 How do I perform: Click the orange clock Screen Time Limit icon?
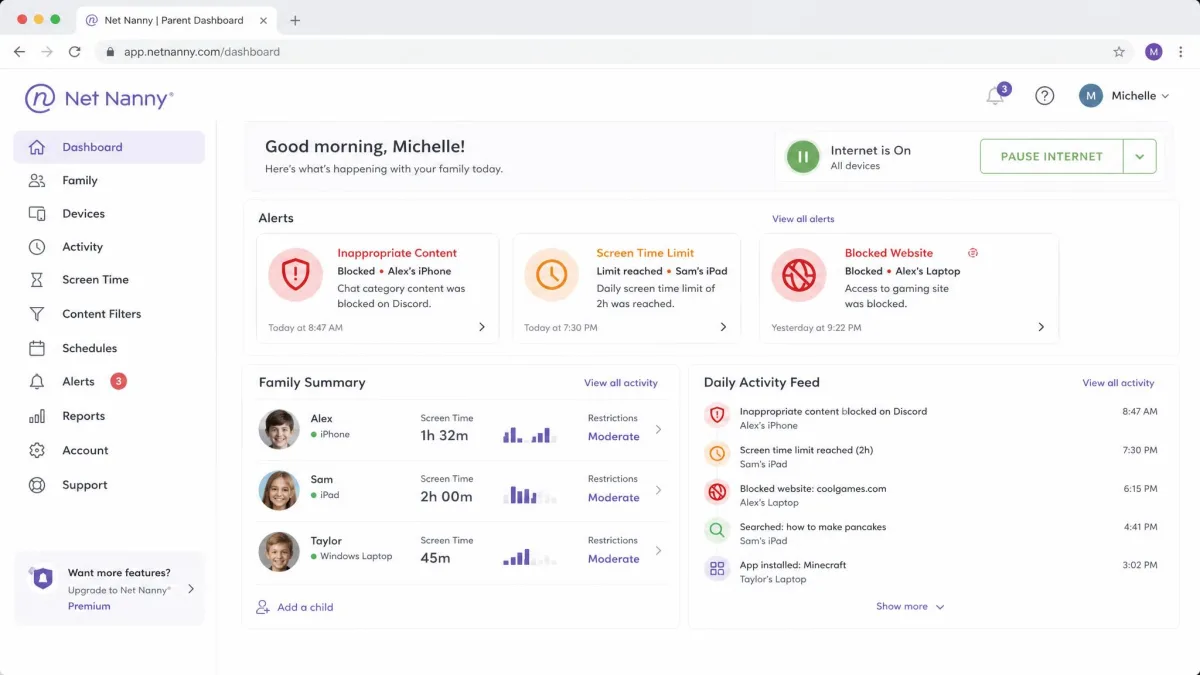[x=551, y=275]
